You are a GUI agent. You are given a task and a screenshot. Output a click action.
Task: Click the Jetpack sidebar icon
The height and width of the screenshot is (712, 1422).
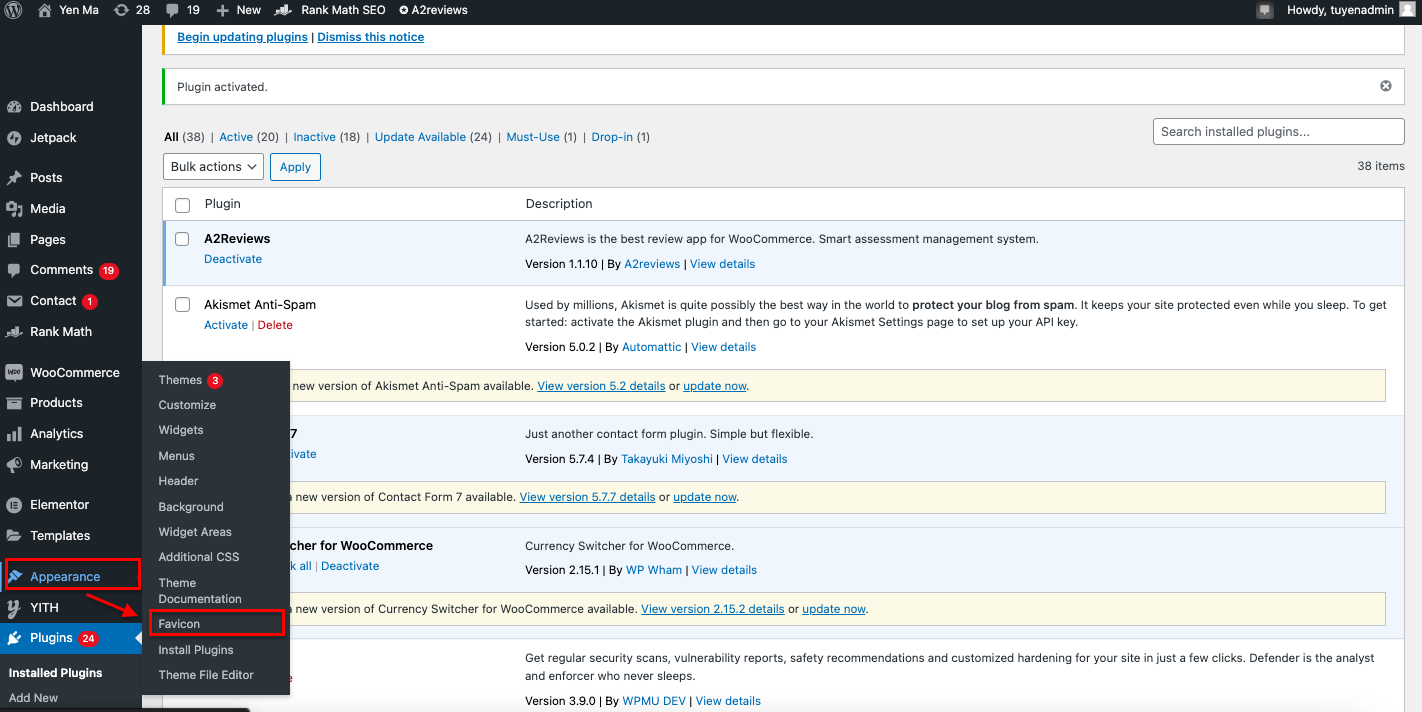(14, 138)
